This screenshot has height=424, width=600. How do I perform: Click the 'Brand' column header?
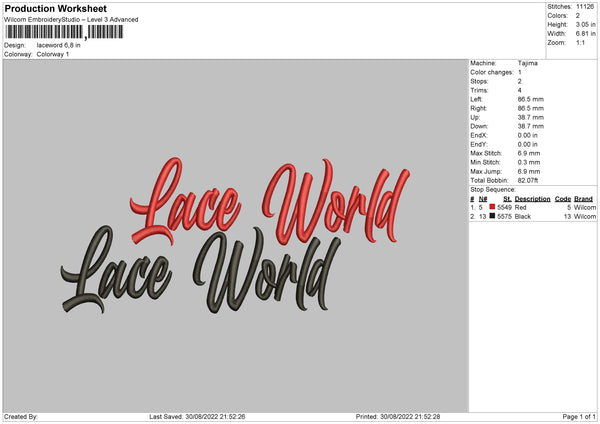584,199
